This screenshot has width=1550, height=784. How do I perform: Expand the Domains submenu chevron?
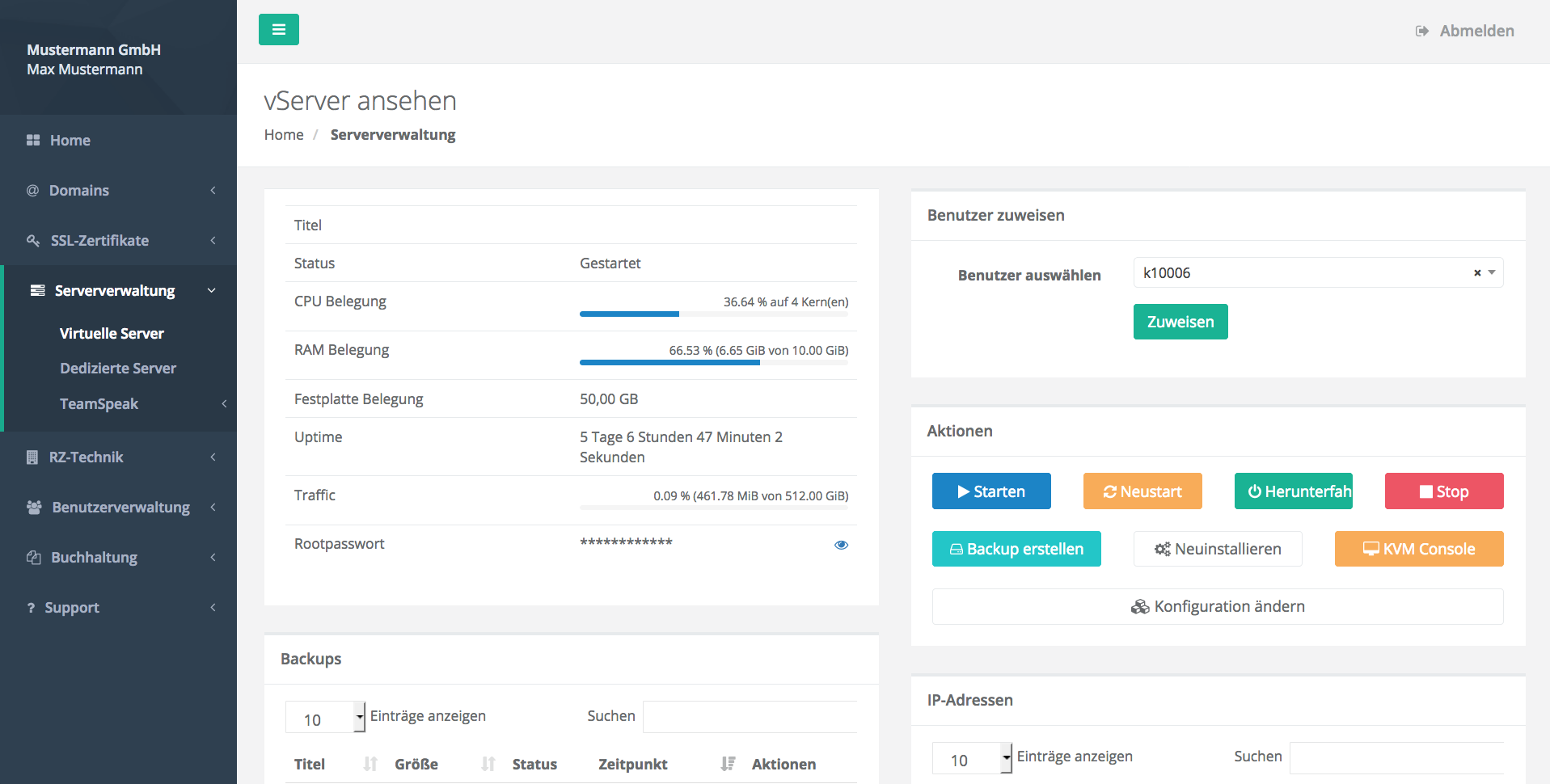213,190
